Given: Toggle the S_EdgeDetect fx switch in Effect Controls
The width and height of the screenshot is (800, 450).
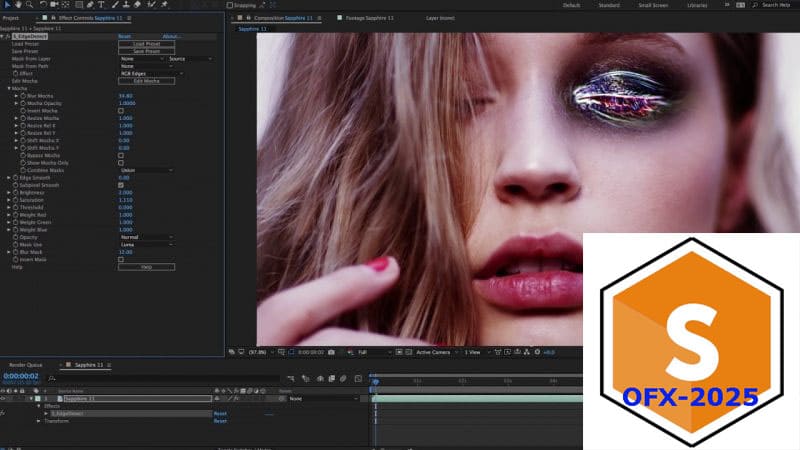Looking at the screenshot, I should tap(8, 37).
